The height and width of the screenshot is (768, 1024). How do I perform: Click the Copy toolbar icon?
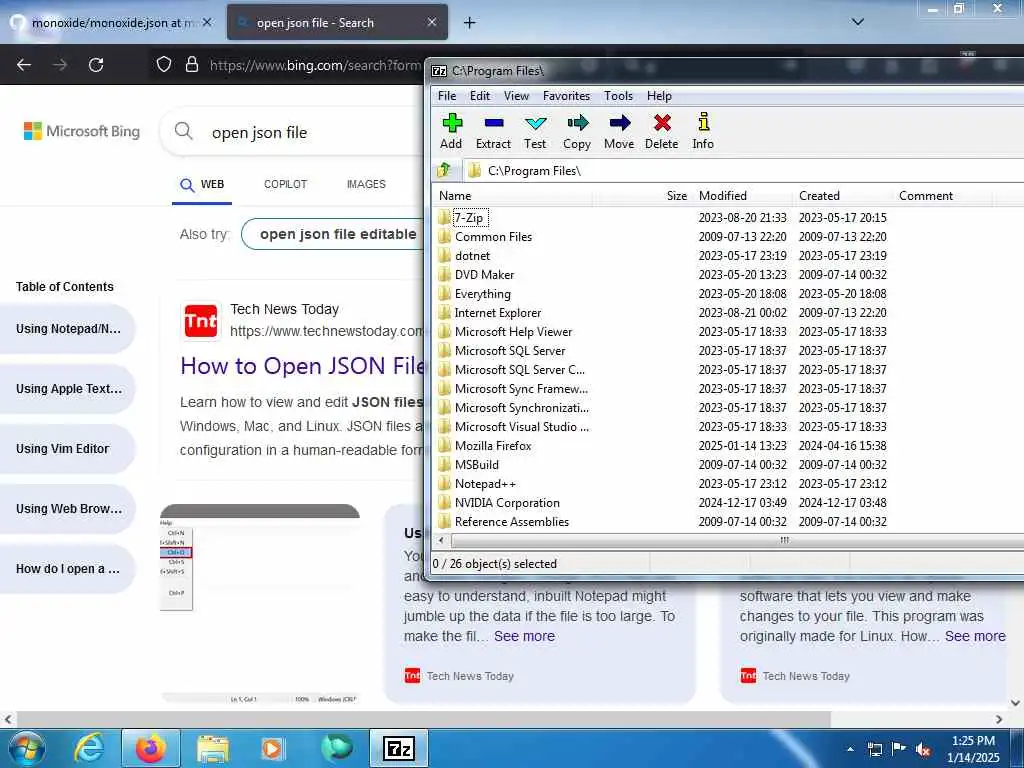(577, 131)
